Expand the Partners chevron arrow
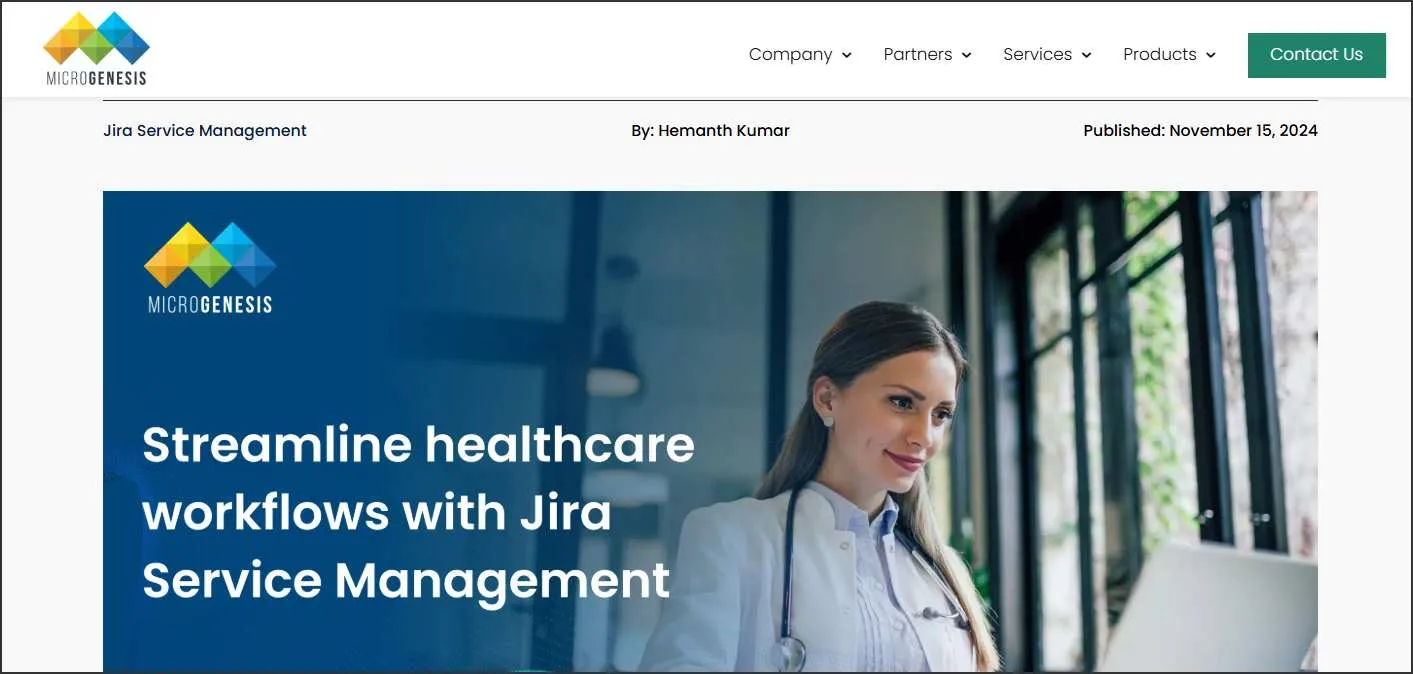Viewport: 1413px width, 674px height. (967, 55)
